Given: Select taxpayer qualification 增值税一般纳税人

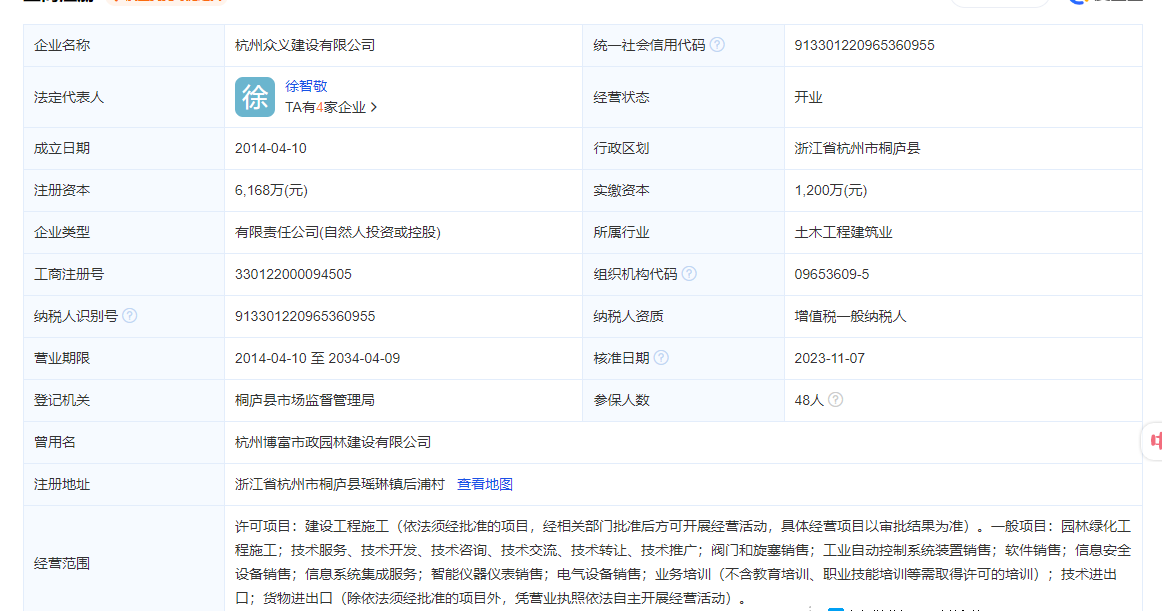Looking at the screenshot, I should pos(850,316).
